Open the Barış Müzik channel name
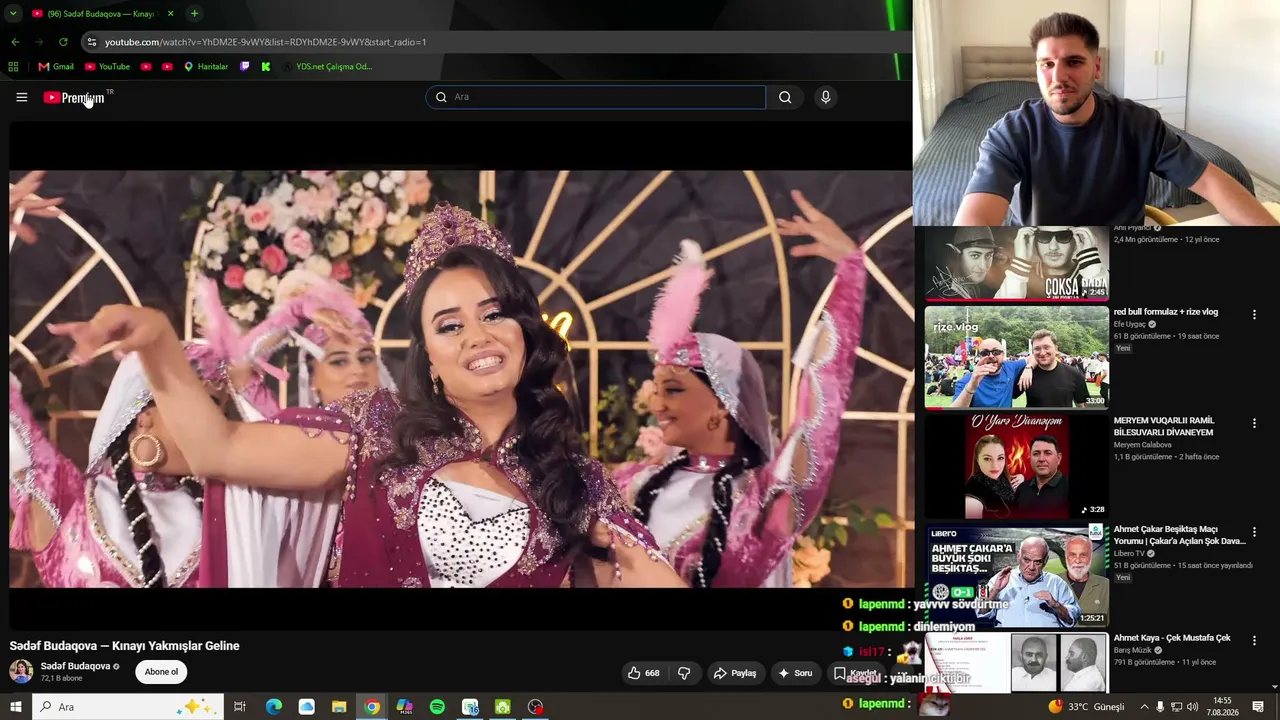 coord(1134,650)
